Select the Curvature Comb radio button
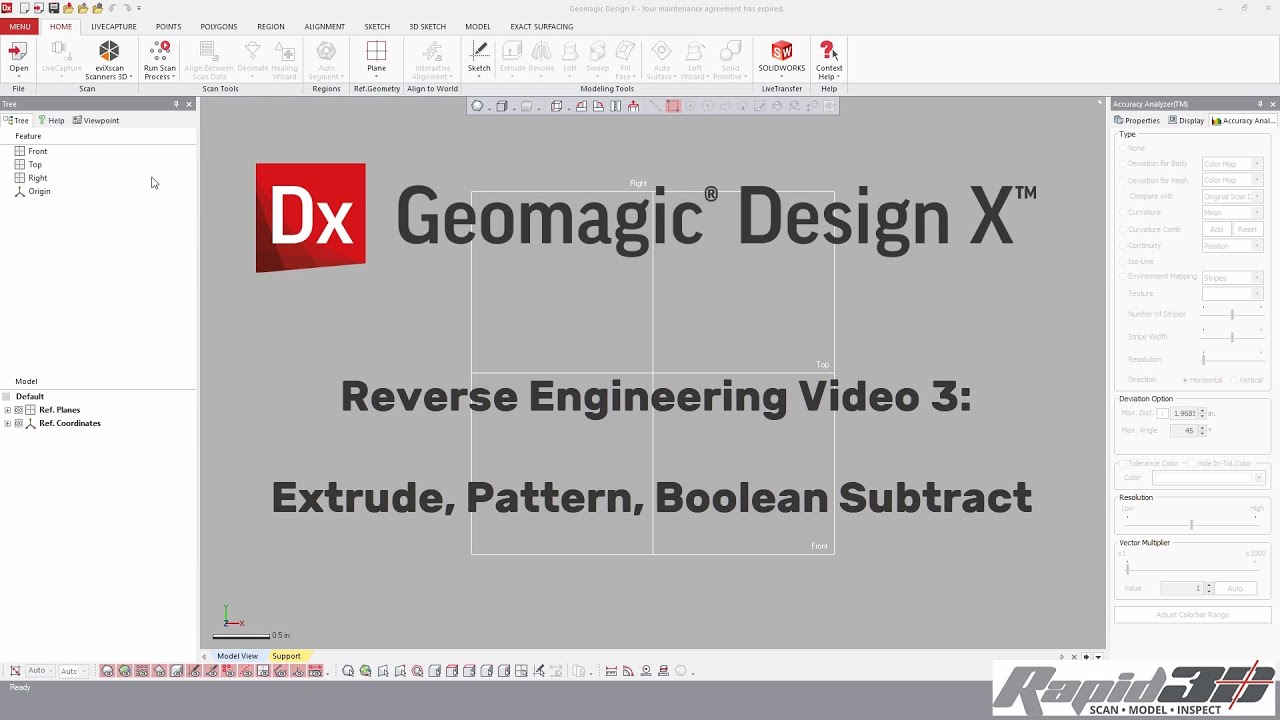The width and height of the screenshot is (1280, 720). tap(1123, 229)
